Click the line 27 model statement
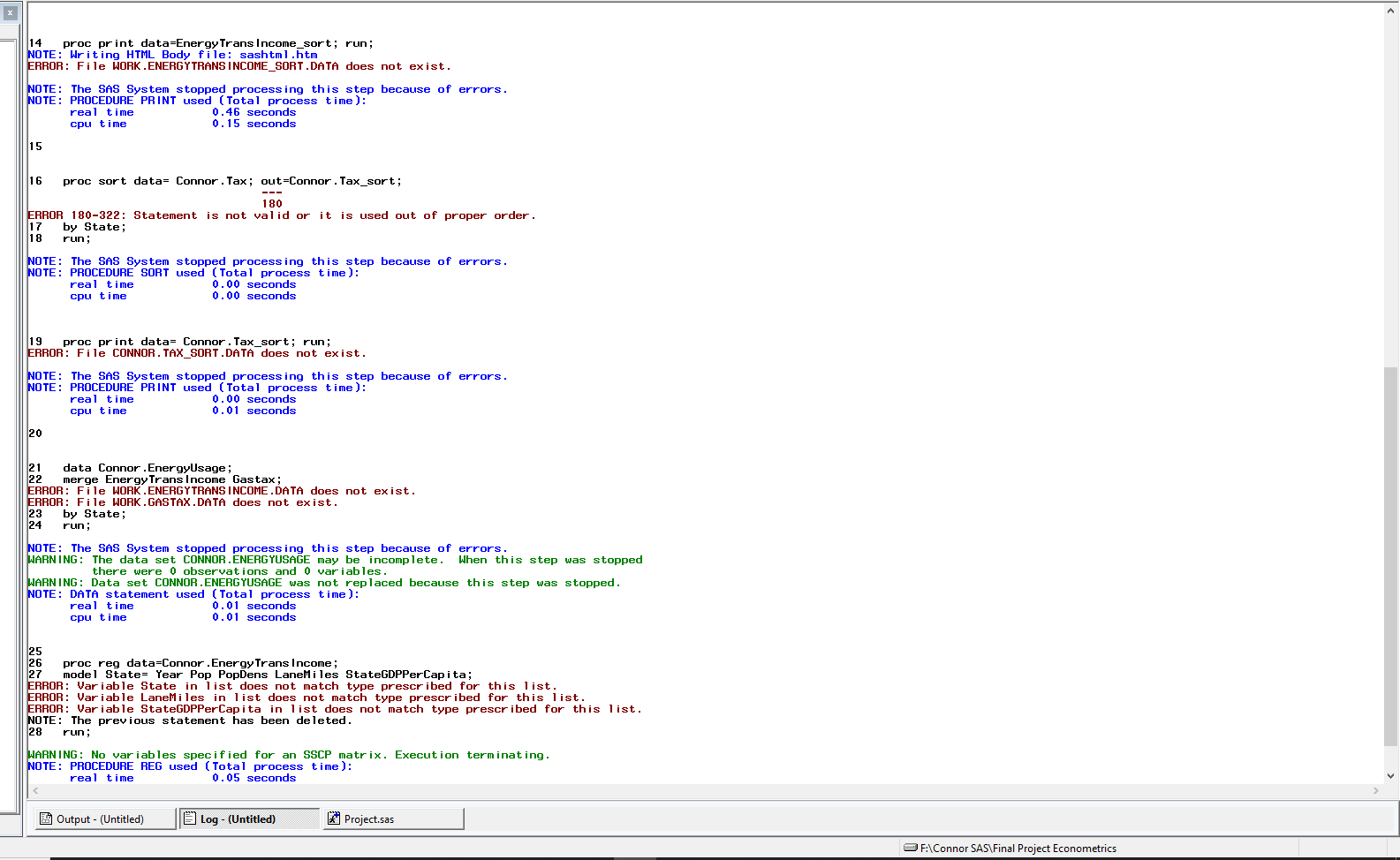The height and width of the screenshot is (860, 1400). (x=267, y=675)
